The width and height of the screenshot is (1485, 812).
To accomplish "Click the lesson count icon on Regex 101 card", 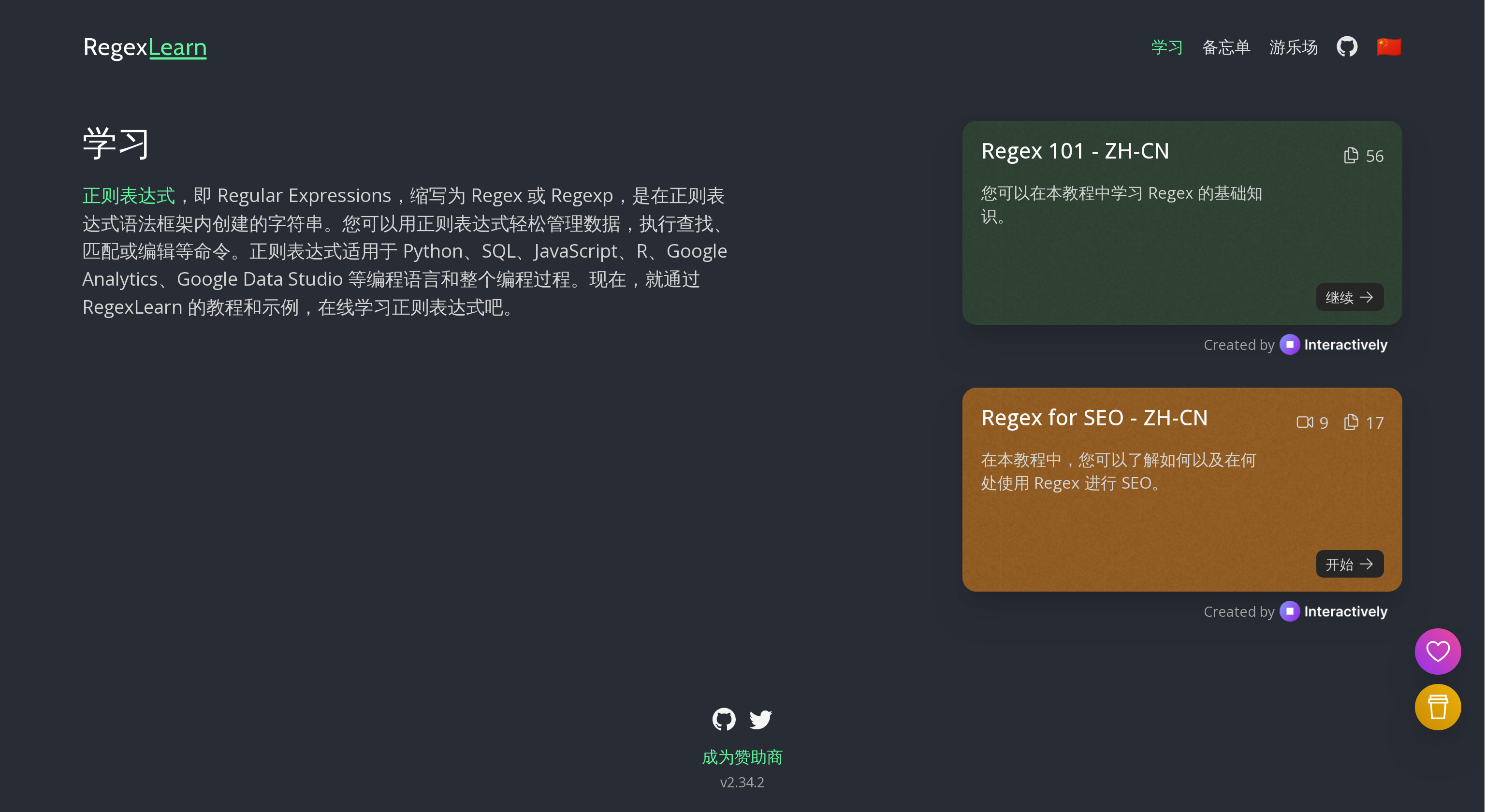I will tap(1351, 156).
